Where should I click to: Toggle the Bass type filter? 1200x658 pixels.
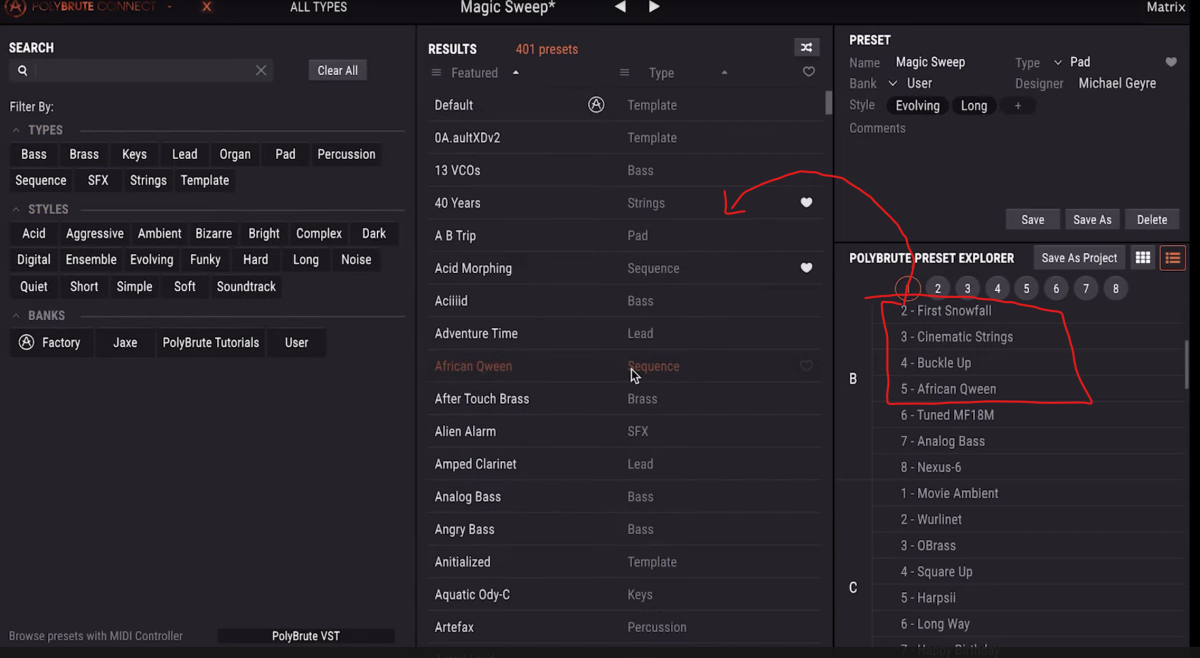[34, 154]
